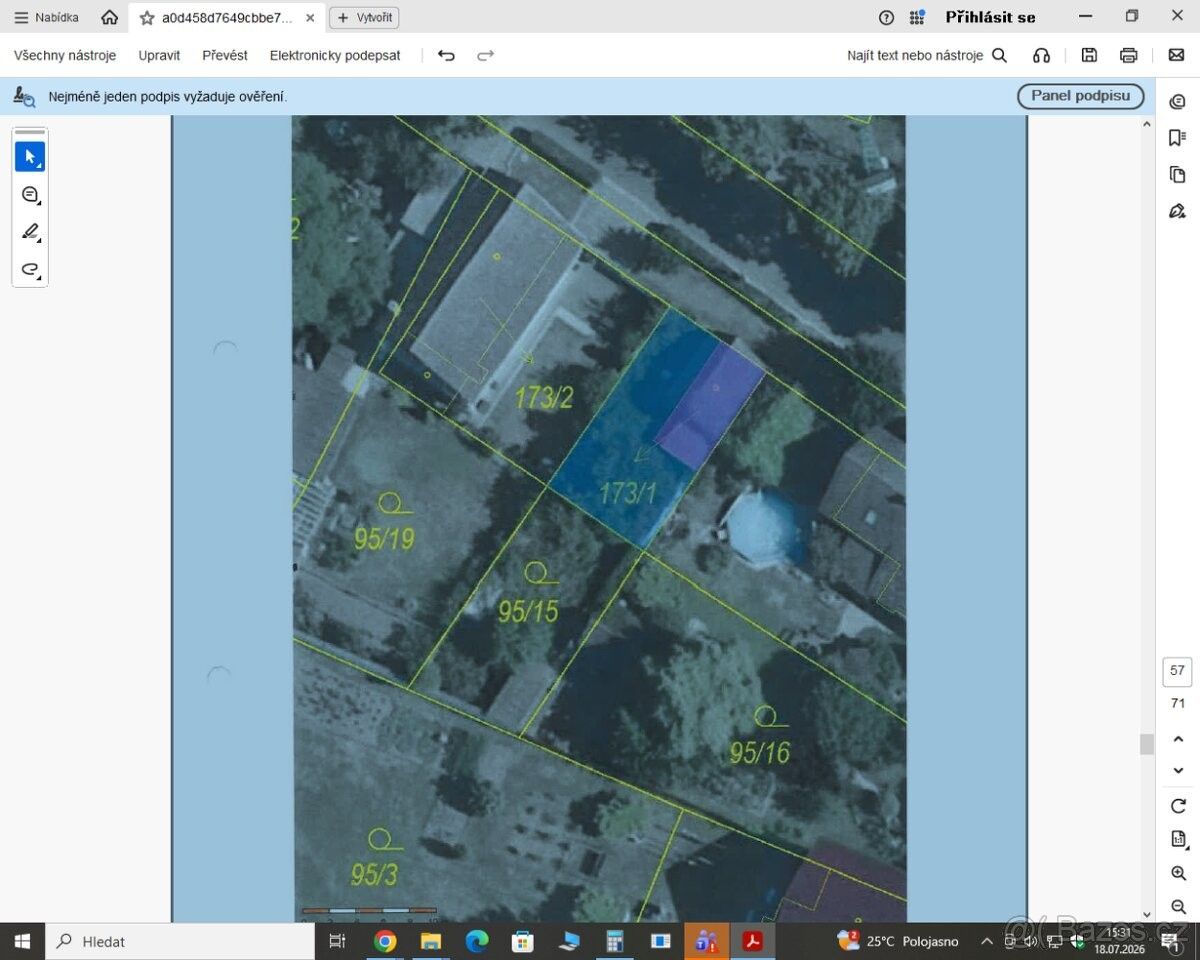Open File Explorer from the taskbar
Image resolution: width=1200 pixels, height=960 pixels.
click(x=431, y=941)
